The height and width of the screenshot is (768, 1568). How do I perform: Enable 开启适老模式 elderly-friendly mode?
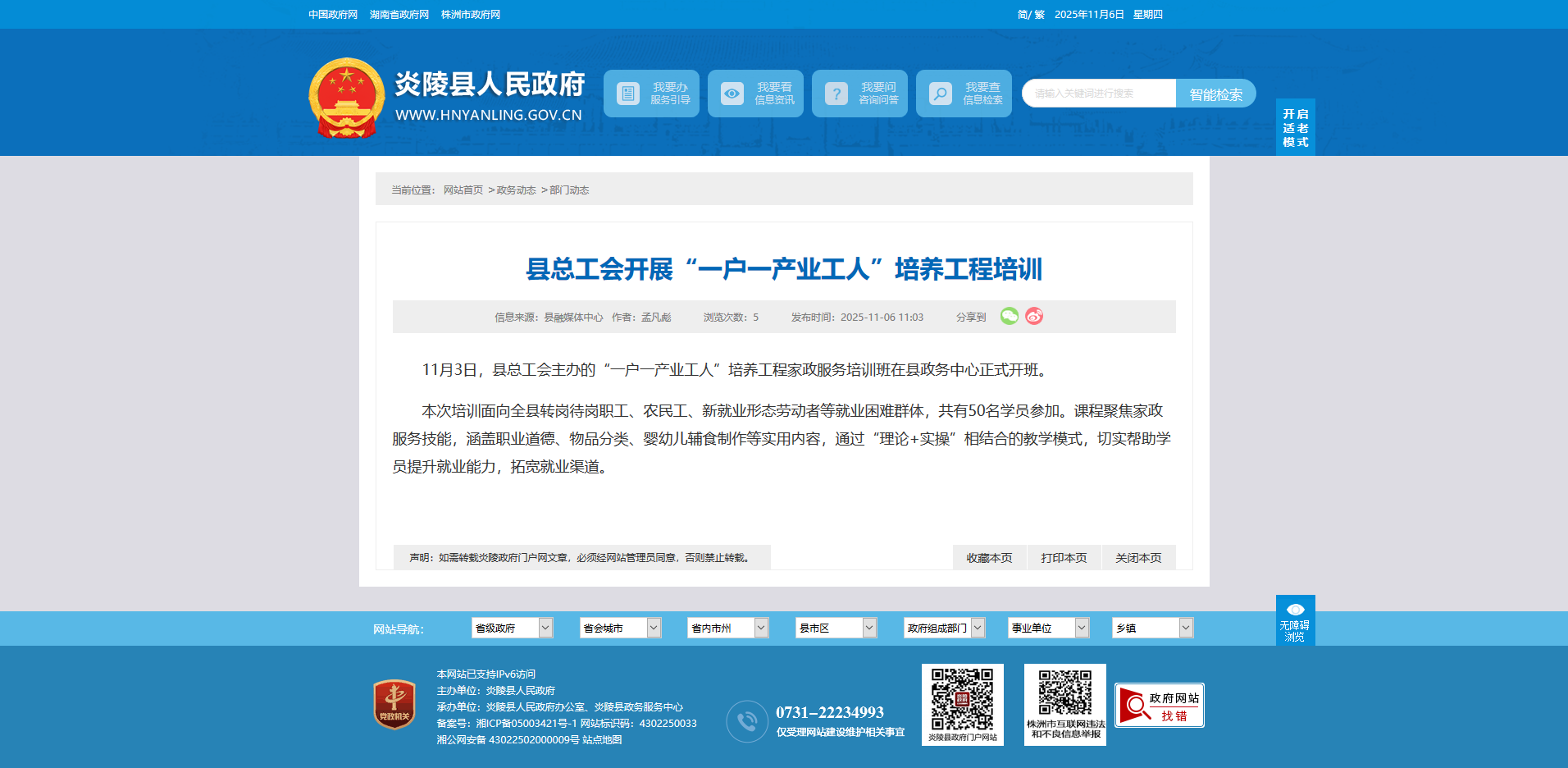tap(1295, 127)
